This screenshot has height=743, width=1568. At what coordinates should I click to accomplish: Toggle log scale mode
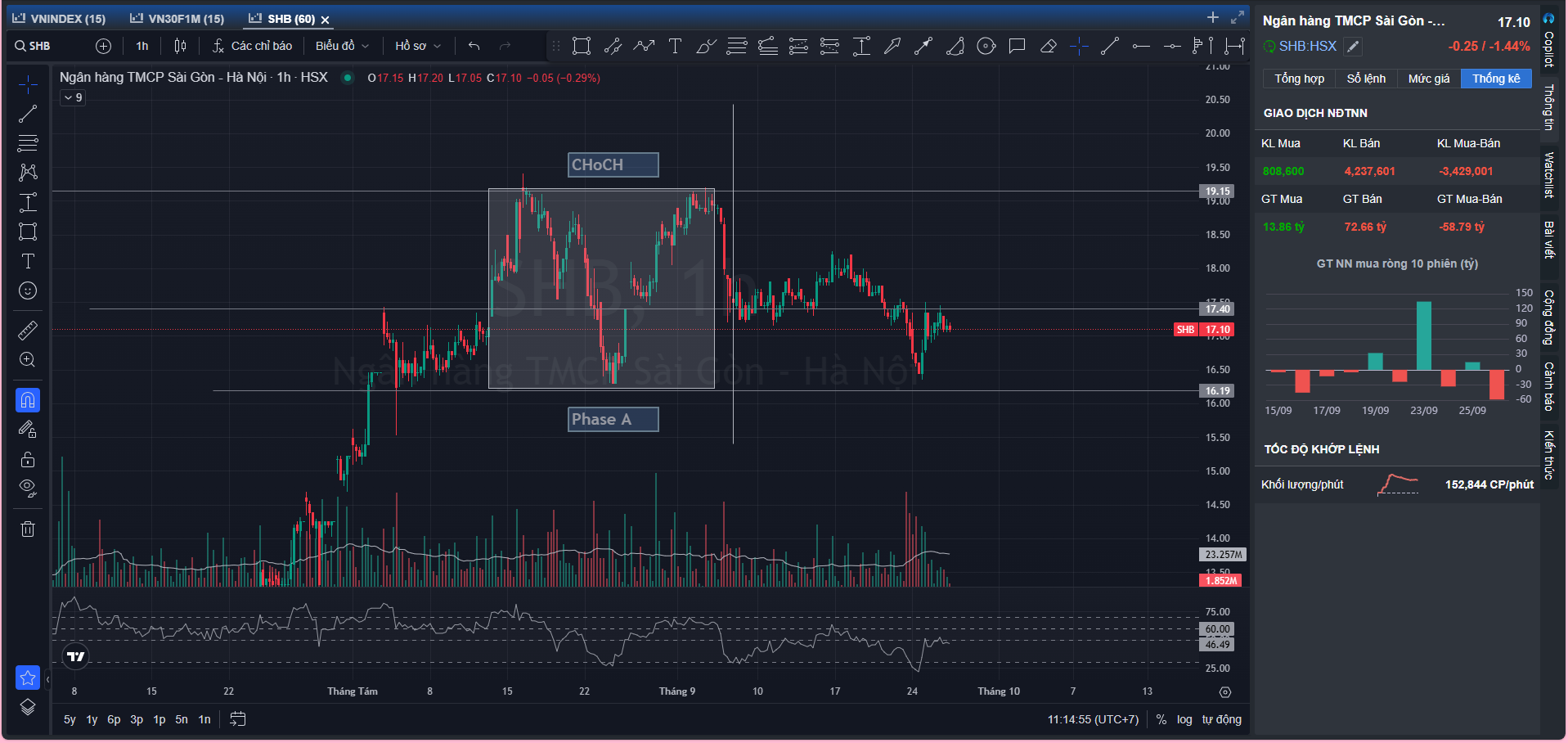(1184, 719)
